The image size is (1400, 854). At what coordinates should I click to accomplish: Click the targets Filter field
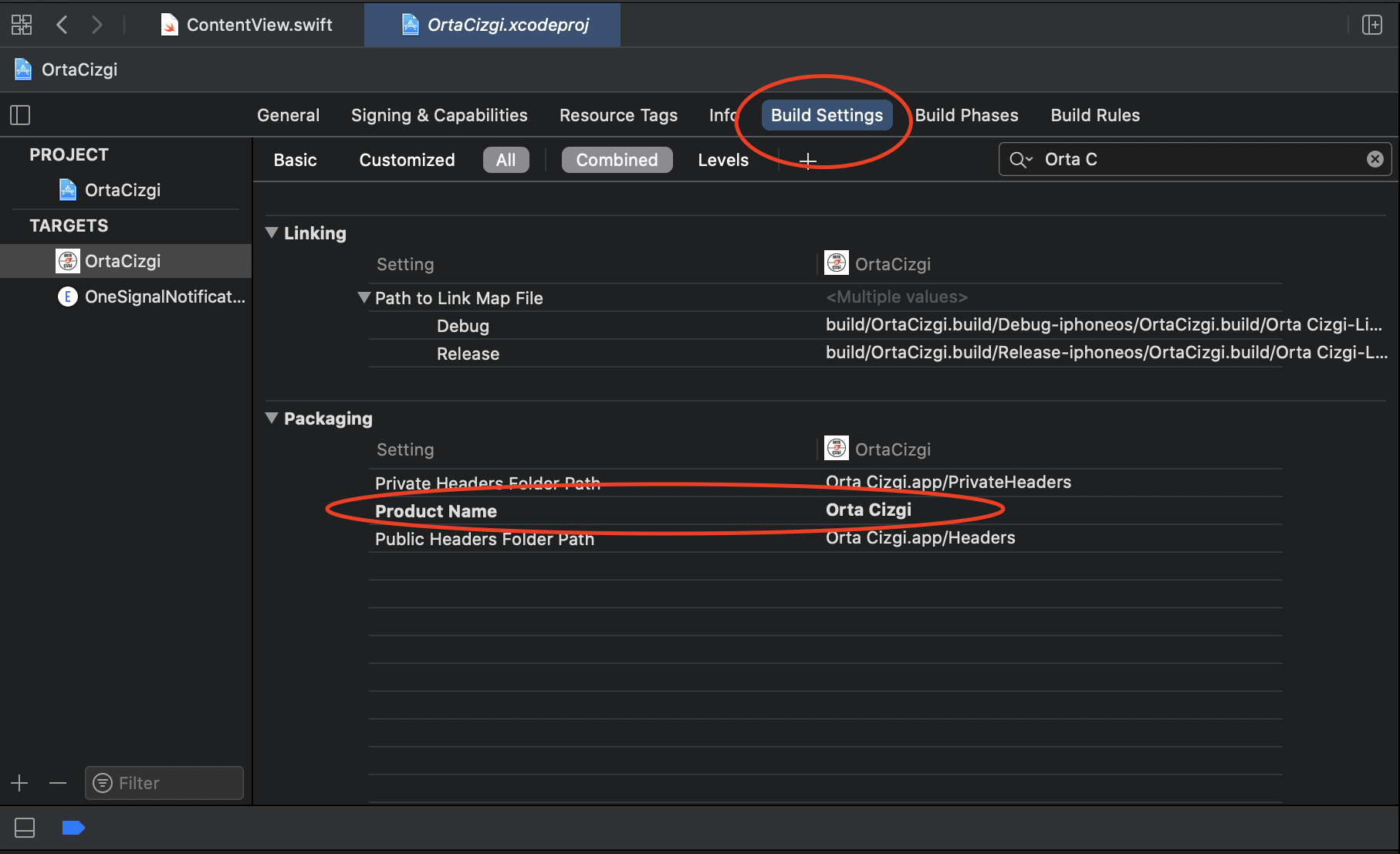click(164, 783)
